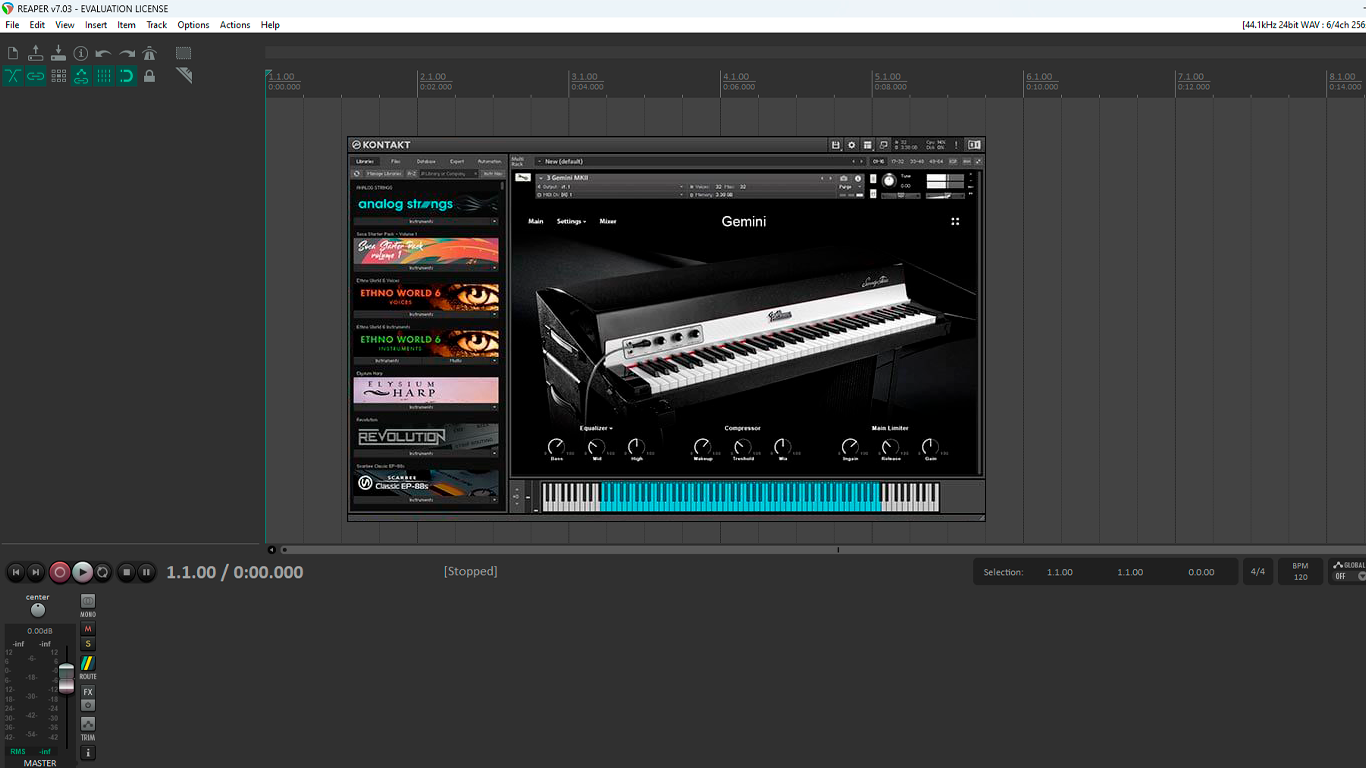Save the project with the download-arrow icon

tap(58, 53)
